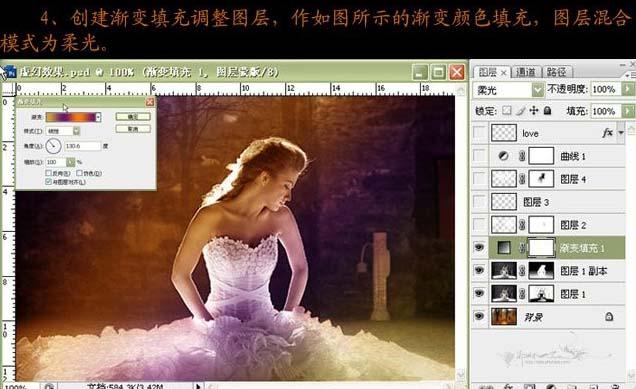Click the angle dial in gradient dialog
Screen dimensions: 636x389
53,146
